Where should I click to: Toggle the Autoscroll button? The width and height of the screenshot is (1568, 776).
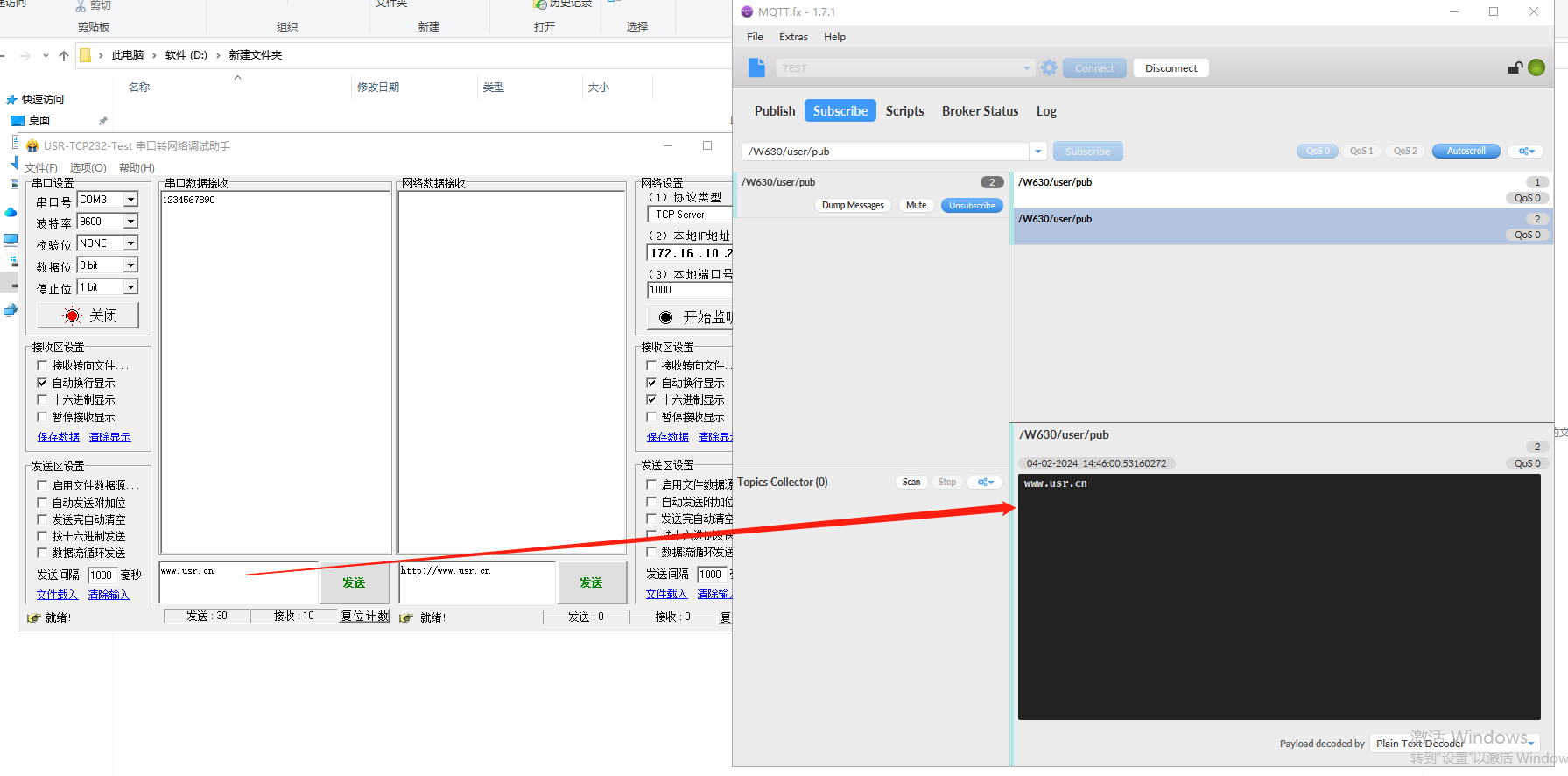click(1466, 152)
